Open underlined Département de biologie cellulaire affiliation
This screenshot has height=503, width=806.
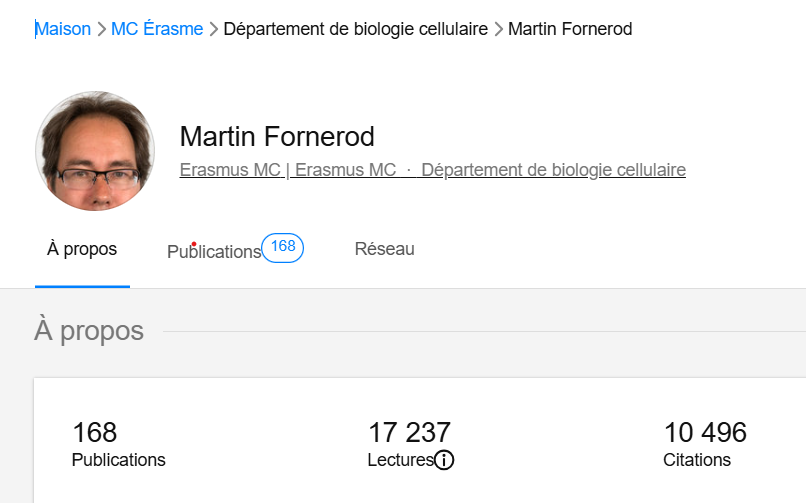point(553,170)
